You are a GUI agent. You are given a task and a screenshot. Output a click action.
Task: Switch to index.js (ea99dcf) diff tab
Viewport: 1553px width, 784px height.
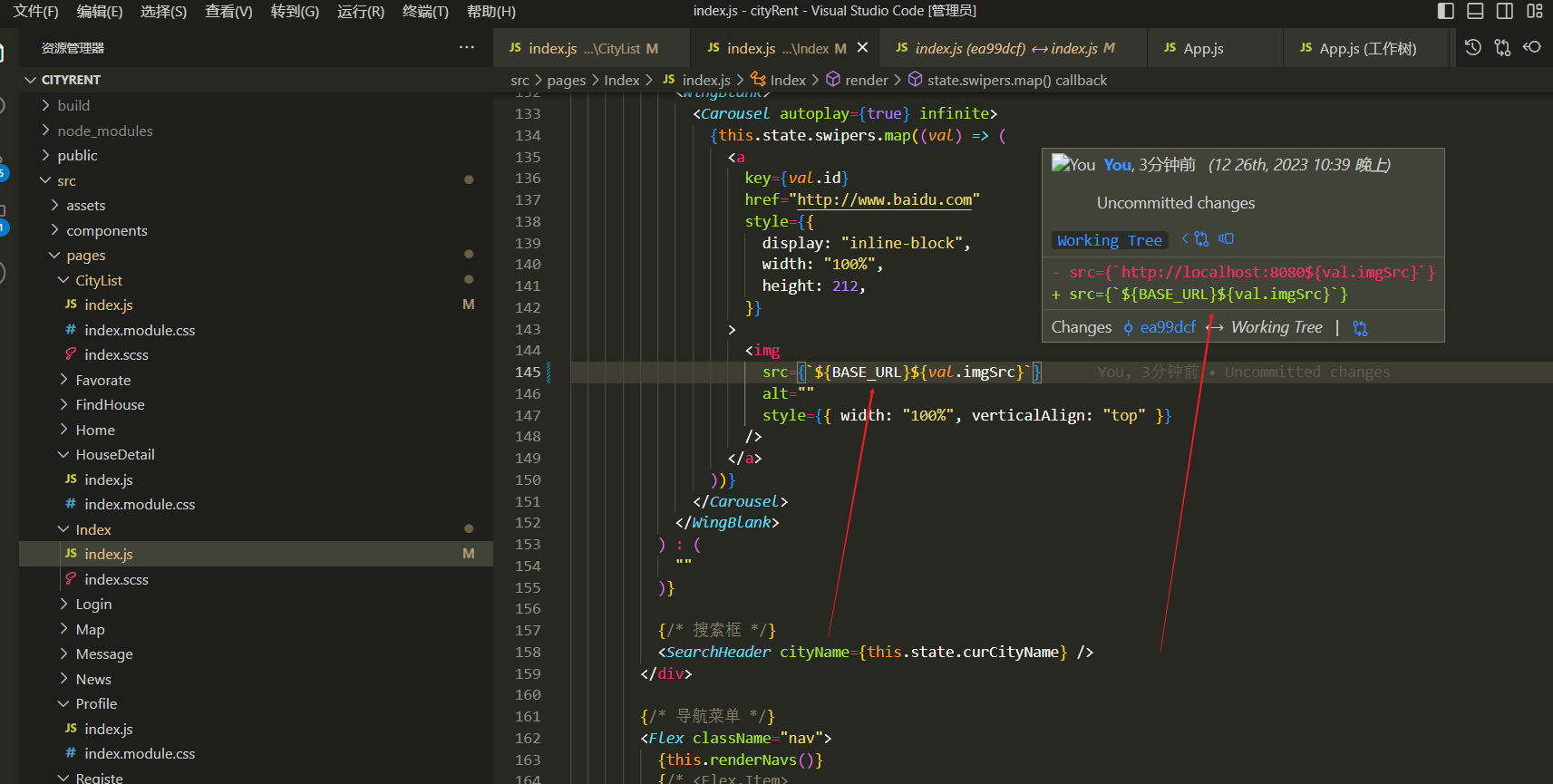tap(1014, 48)
